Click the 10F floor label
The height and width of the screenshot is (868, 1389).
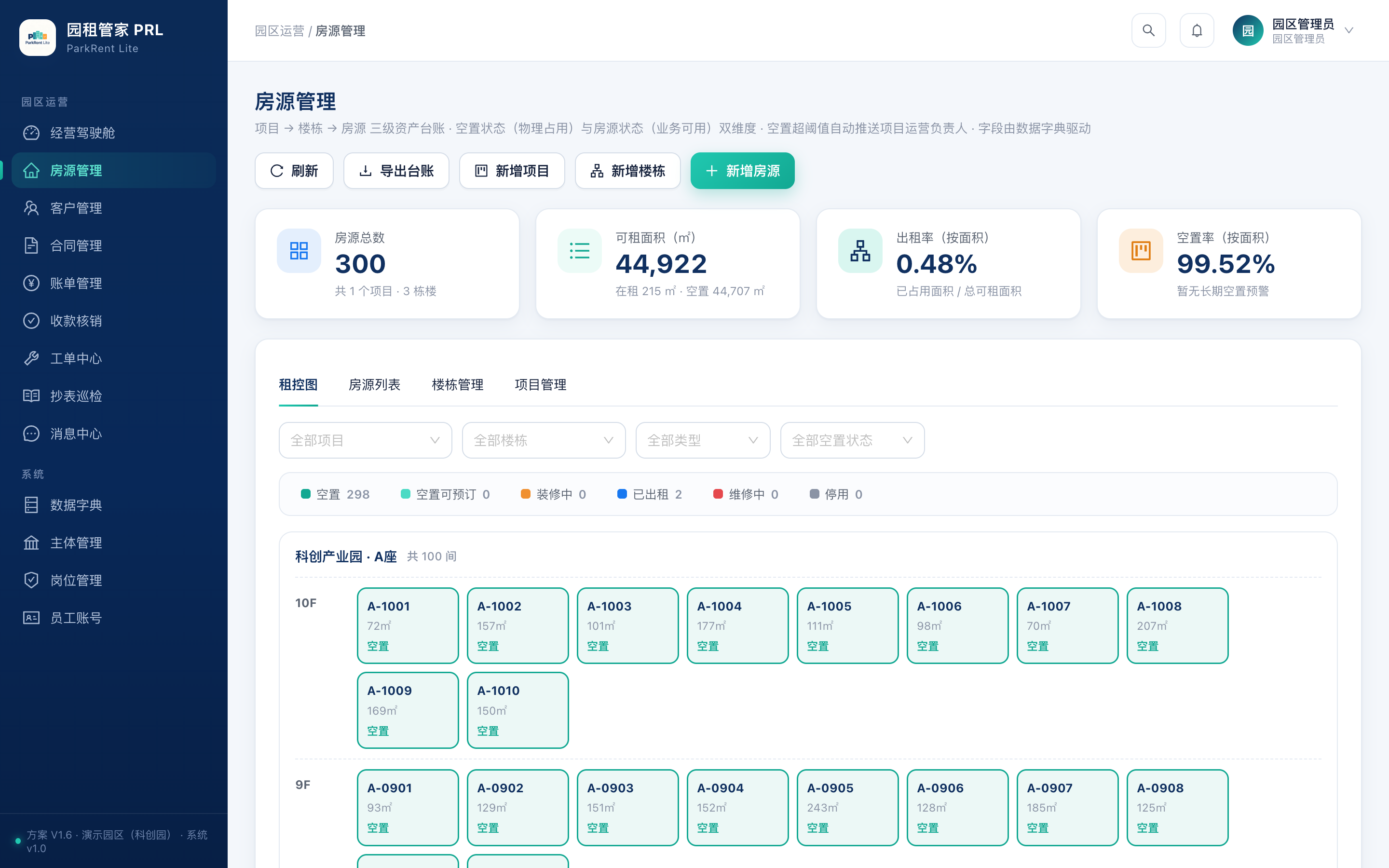pyautogui.click(x=306, y=603)
